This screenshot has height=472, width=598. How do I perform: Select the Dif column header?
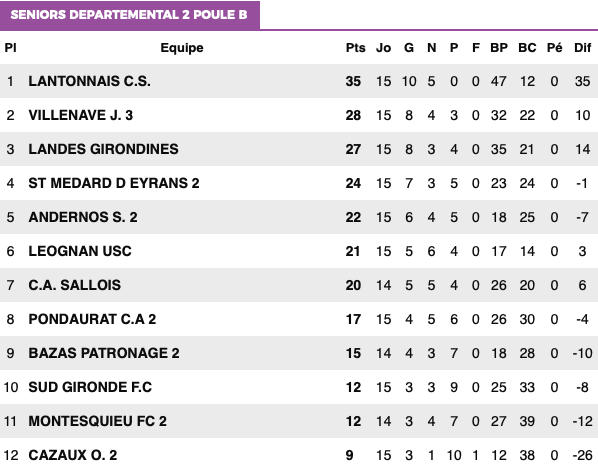tap(582, 48)
